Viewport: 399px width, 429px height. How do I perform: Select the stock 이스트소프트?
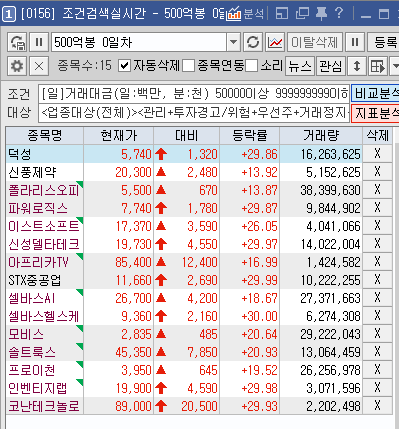point(44,226)
